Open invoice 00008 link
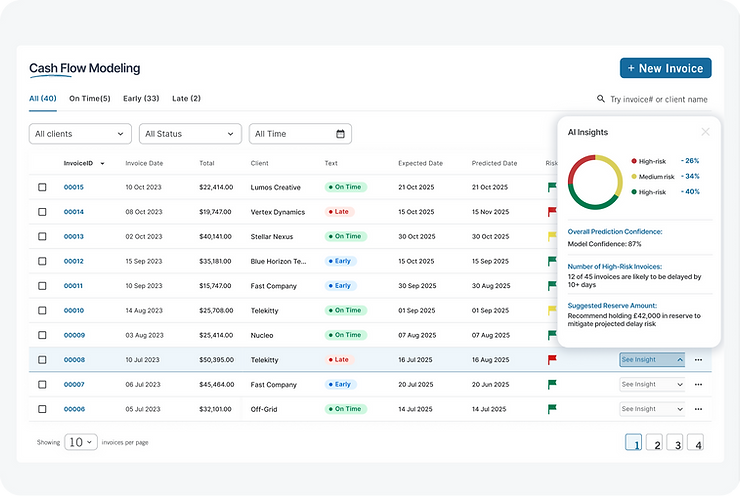Screen dimensions: 740x496 pos(74,360)
